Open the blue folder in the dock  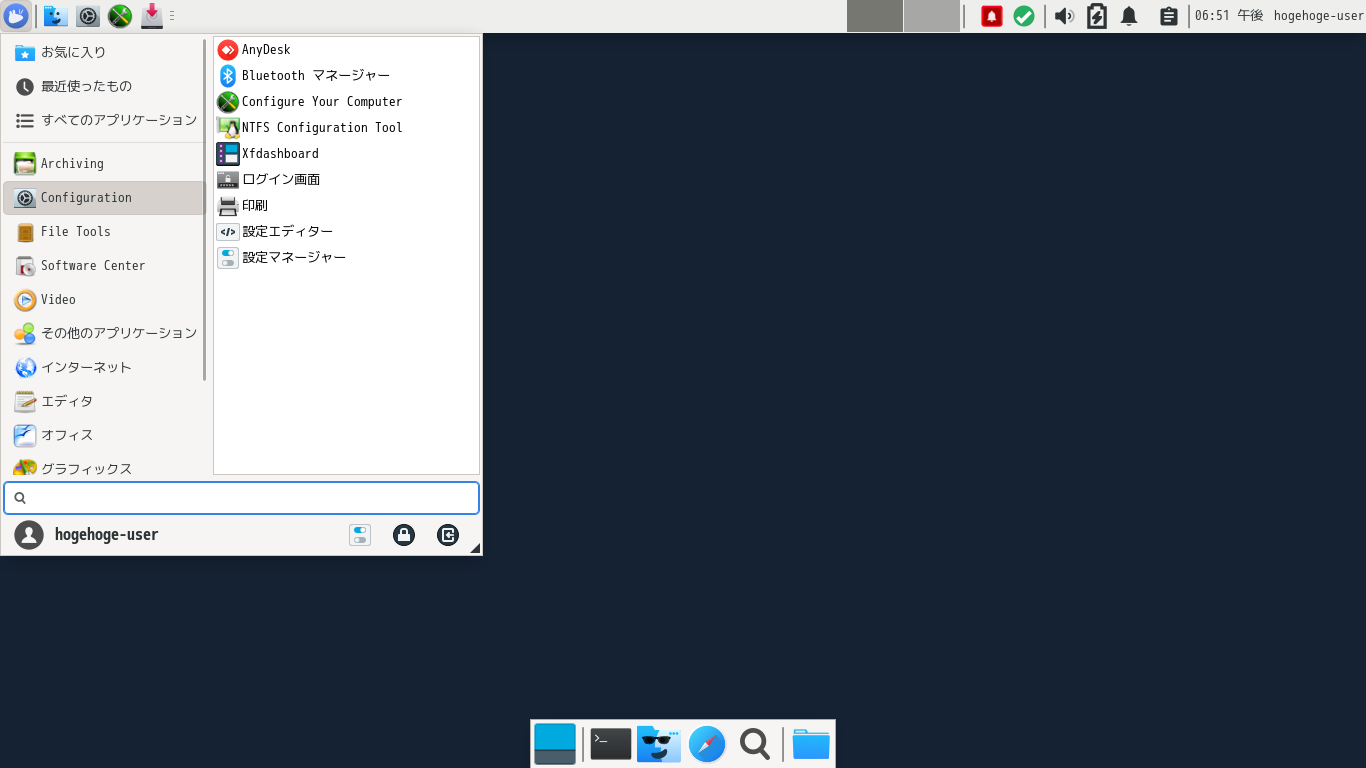(811, 744)
